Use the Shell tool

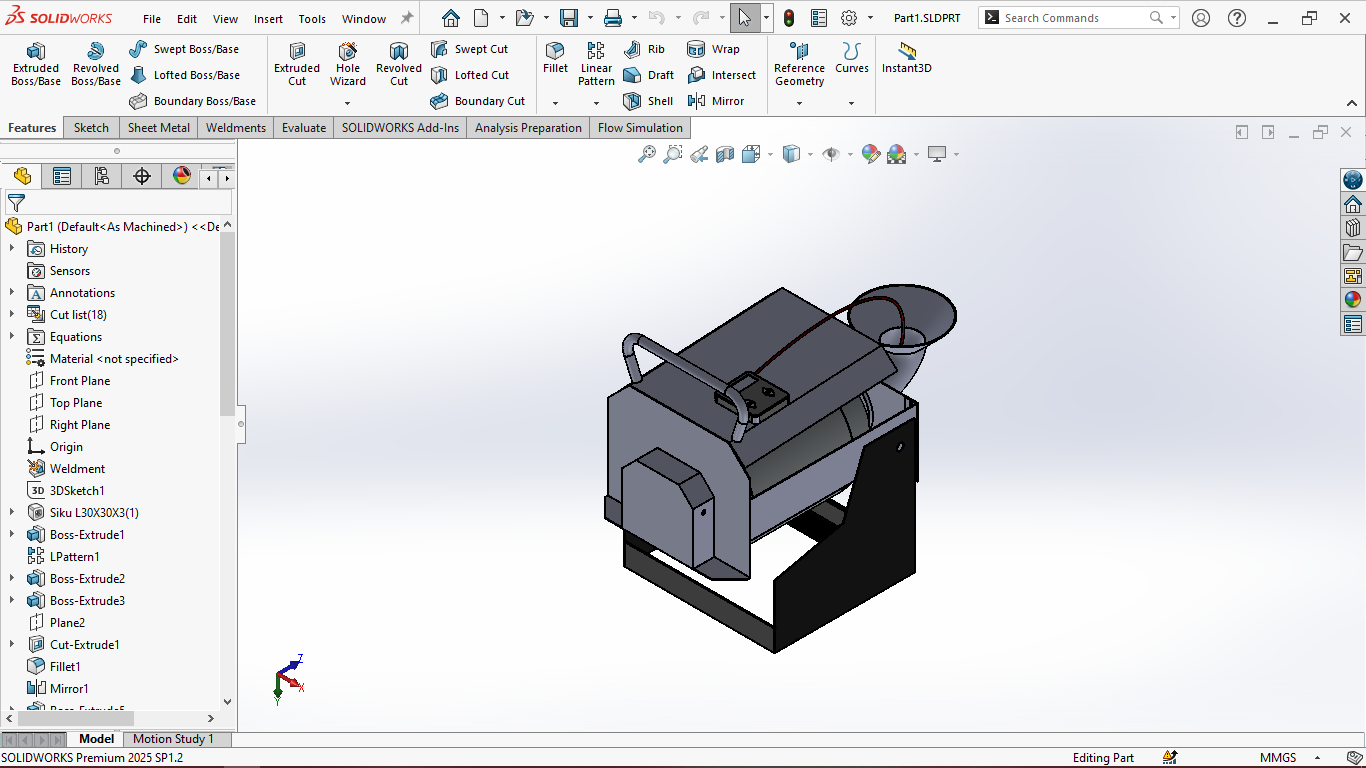click(648, 101)
